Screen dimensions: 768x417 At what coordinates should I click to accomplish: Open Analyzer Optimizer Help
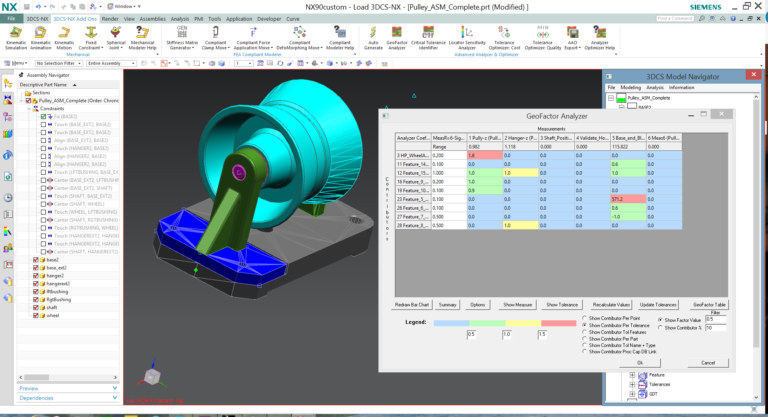[600, 38]
